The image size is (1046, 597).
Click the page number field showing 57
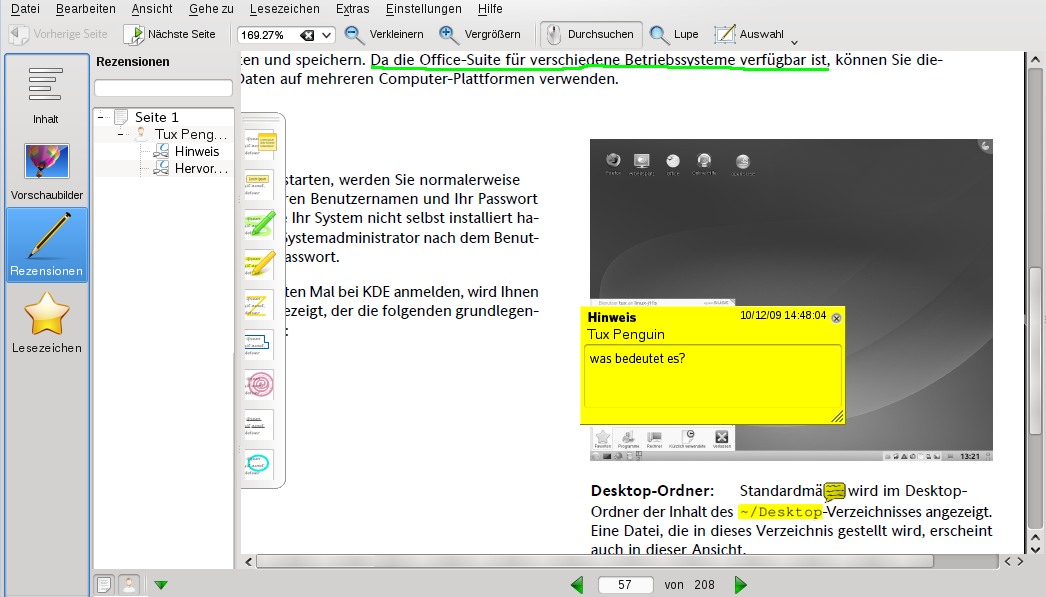click(x=625, y=585)
